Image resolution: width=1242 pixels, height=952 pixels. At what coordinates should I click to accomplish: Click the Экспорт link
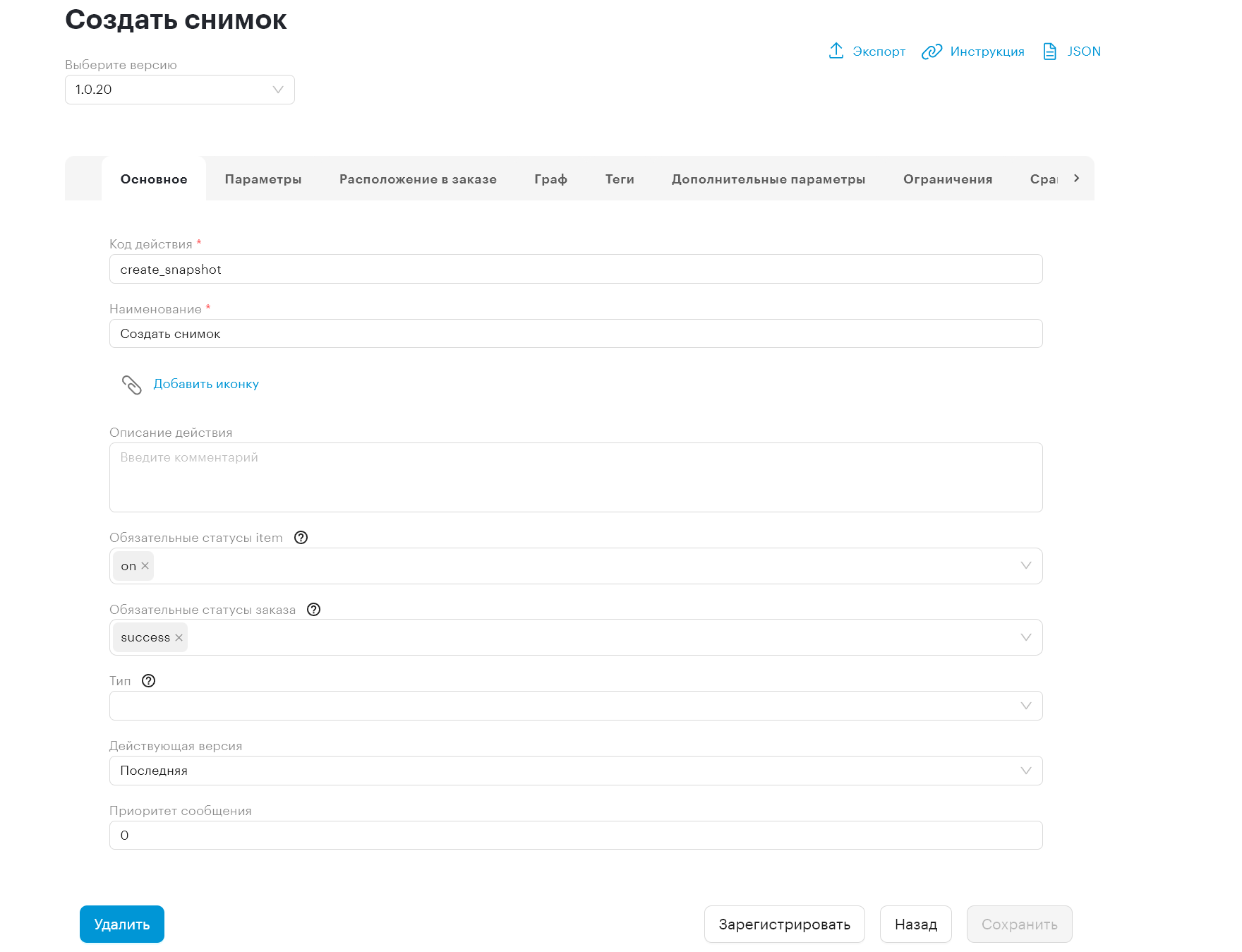pyautogui.click(x=879, y=52)
